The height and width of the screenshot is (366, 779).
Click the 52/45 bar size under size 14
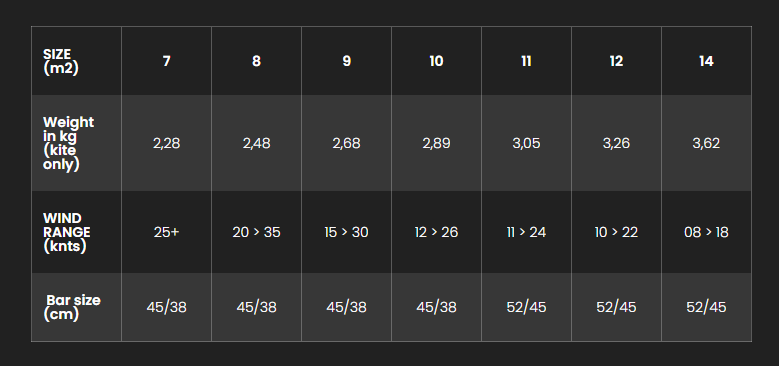click(x=706, y=307)
